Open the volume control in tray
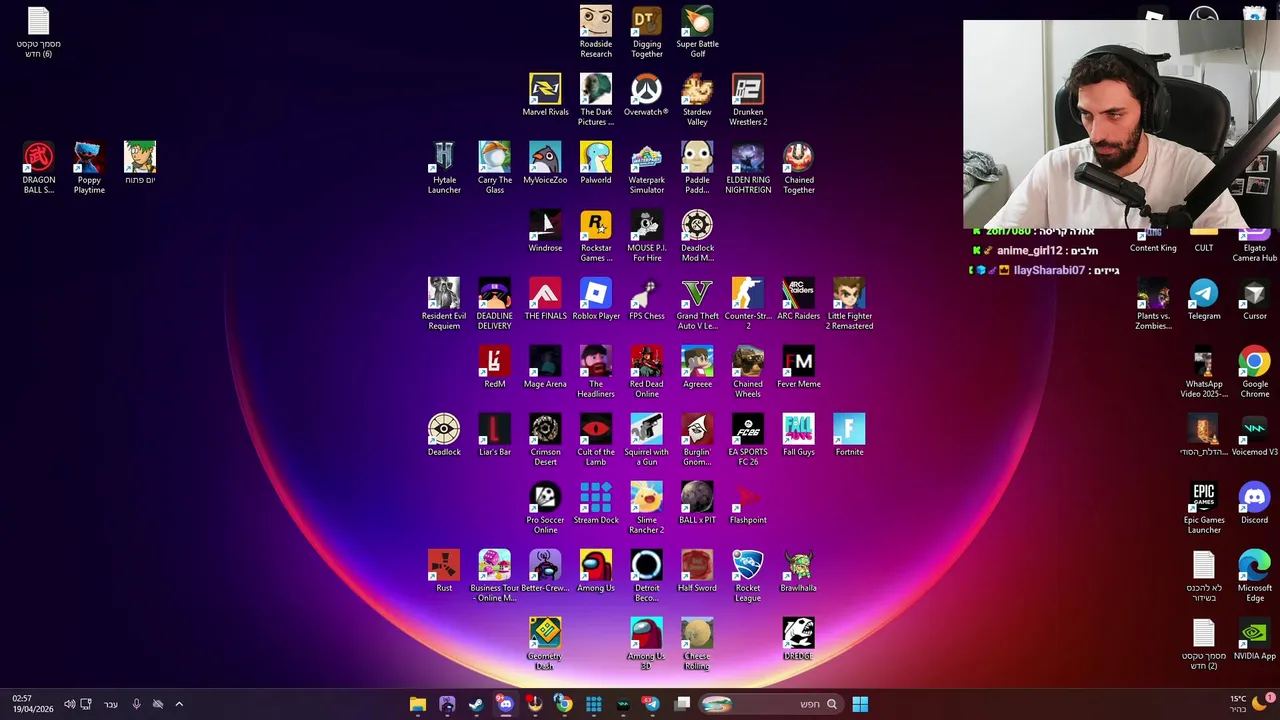 (69, 704)
